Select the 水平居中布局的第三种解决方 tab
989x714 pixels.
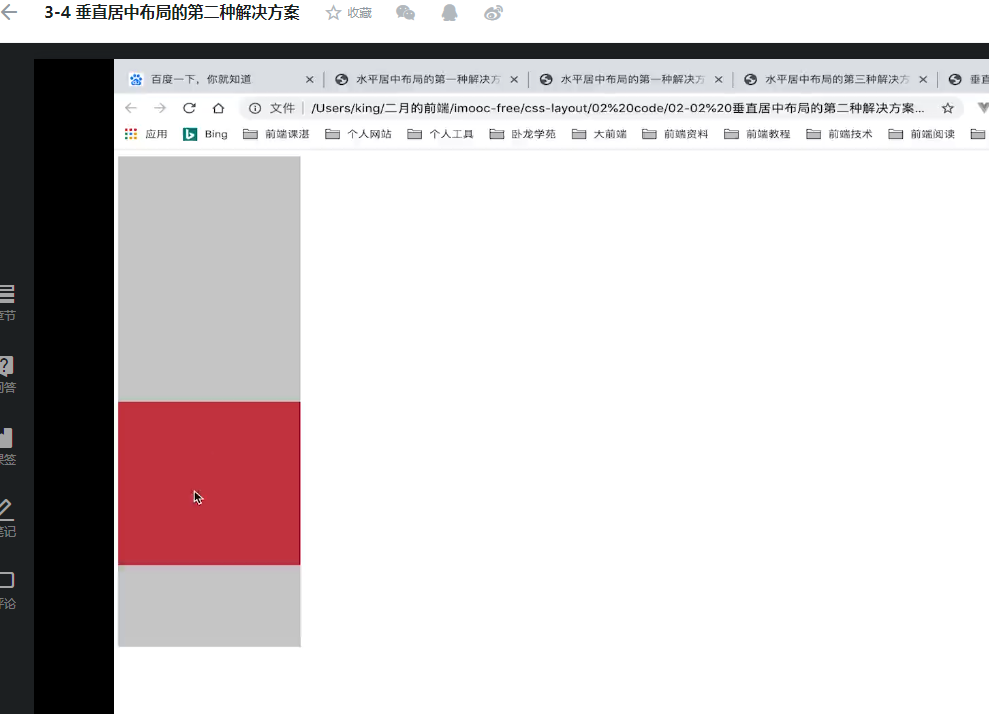tap(835, 79)
